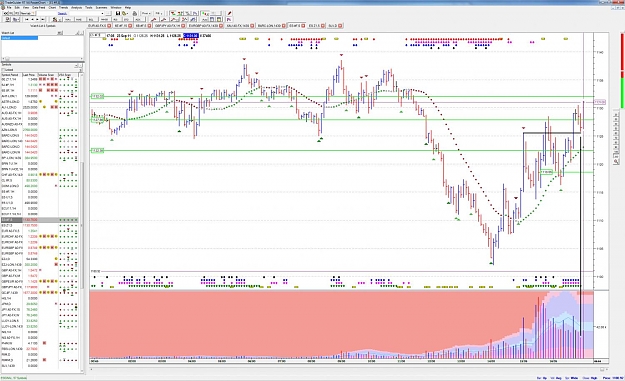
Task: Close the active ES #F:5 chart tab
Action: [303, 26]
